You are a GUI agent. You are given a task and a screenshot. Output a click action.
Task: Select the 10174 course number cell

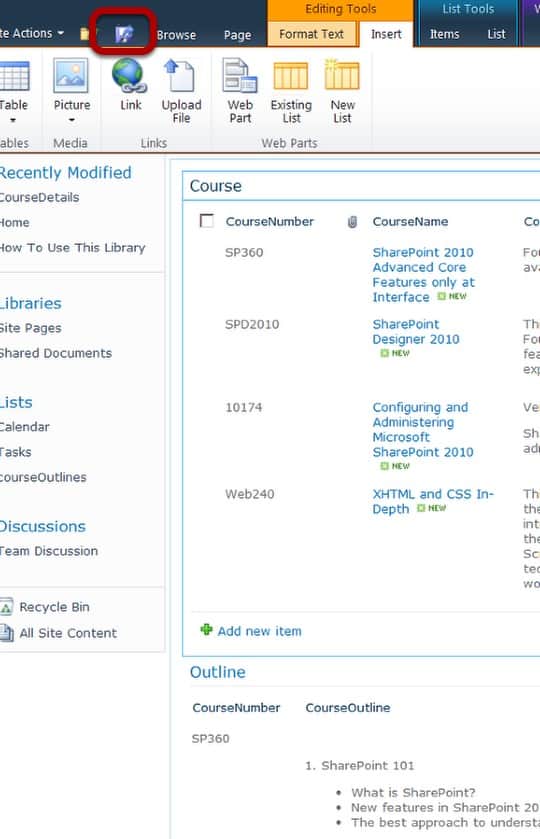[244, 407]
